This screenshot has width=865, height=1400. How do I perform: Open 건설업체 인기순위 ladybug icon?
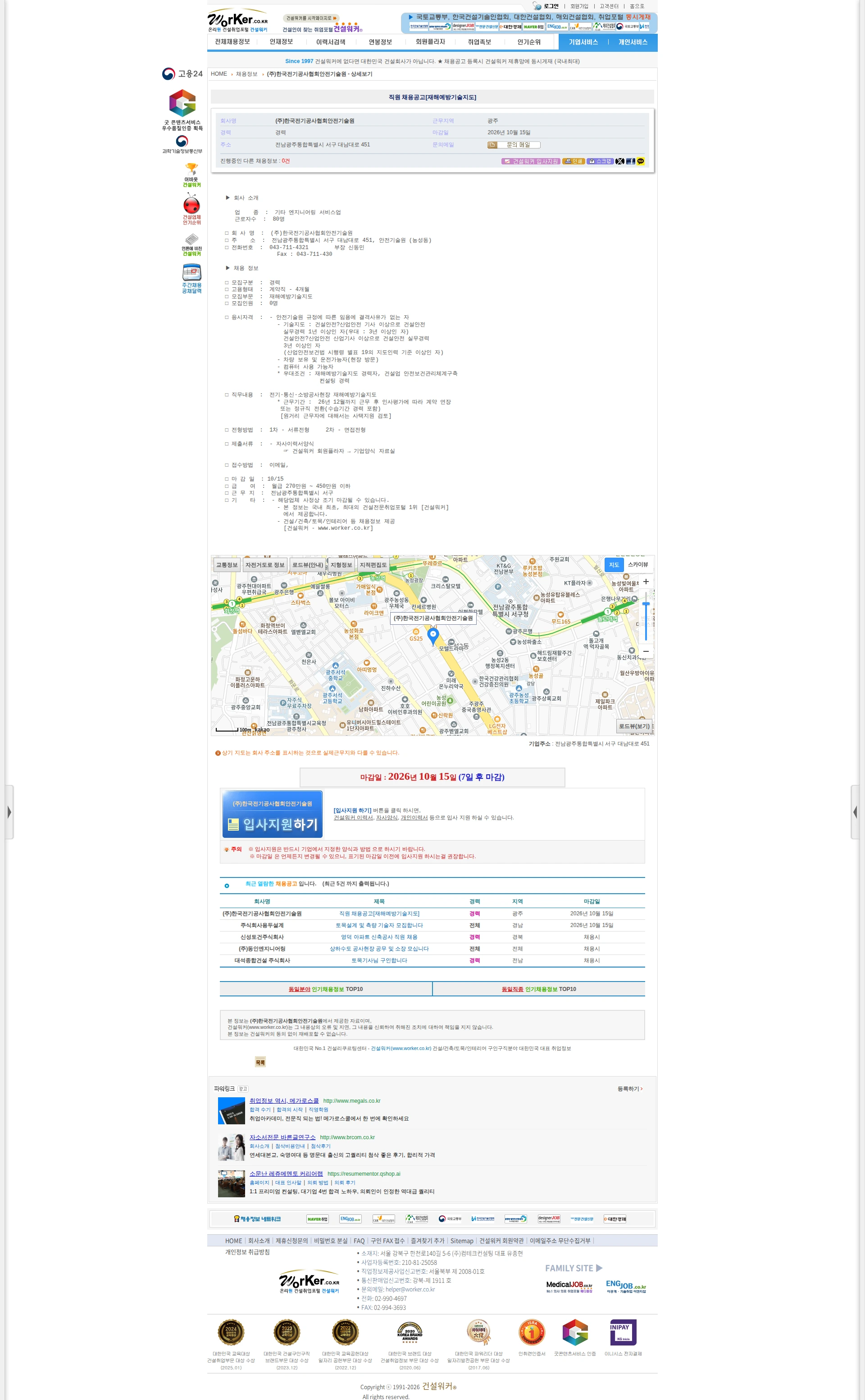click(191, 209)
